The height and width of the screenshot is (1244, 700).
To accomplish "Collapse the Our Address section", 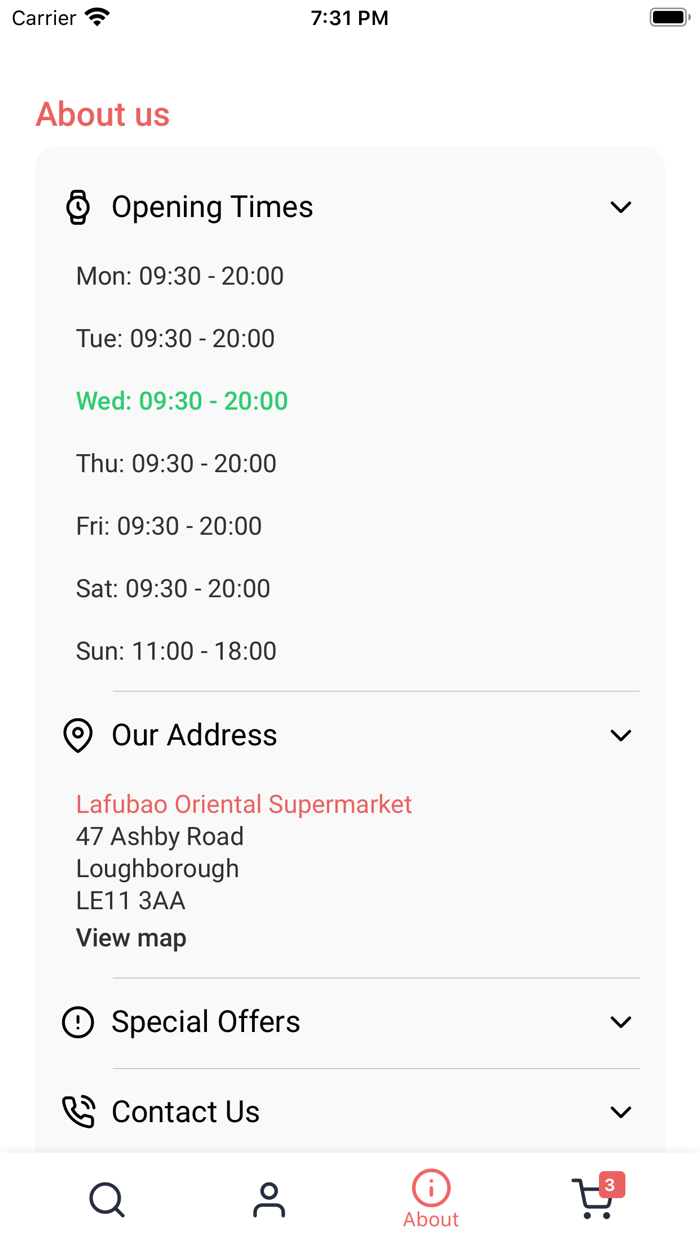I will point(621,735).
